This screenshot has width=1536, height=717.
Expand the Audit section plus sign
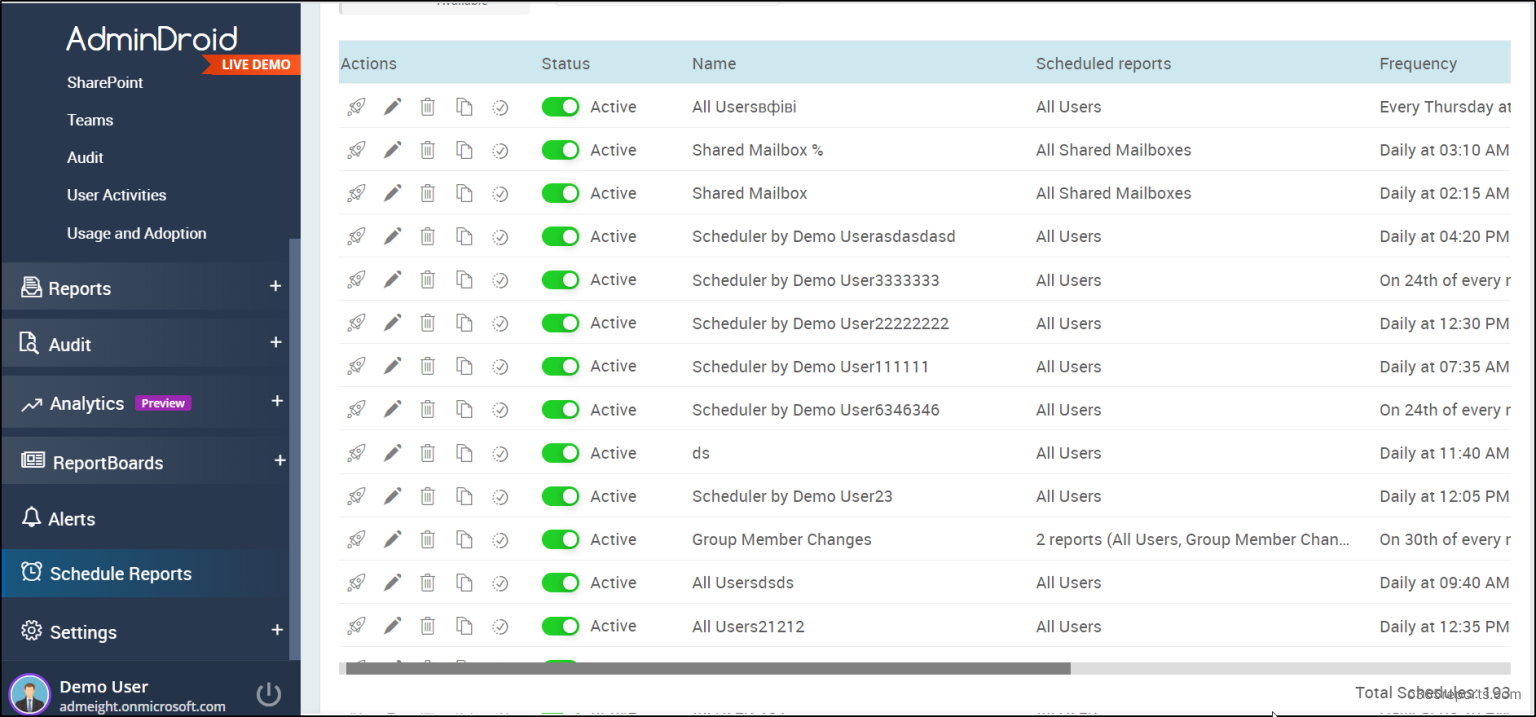[275, 342]
